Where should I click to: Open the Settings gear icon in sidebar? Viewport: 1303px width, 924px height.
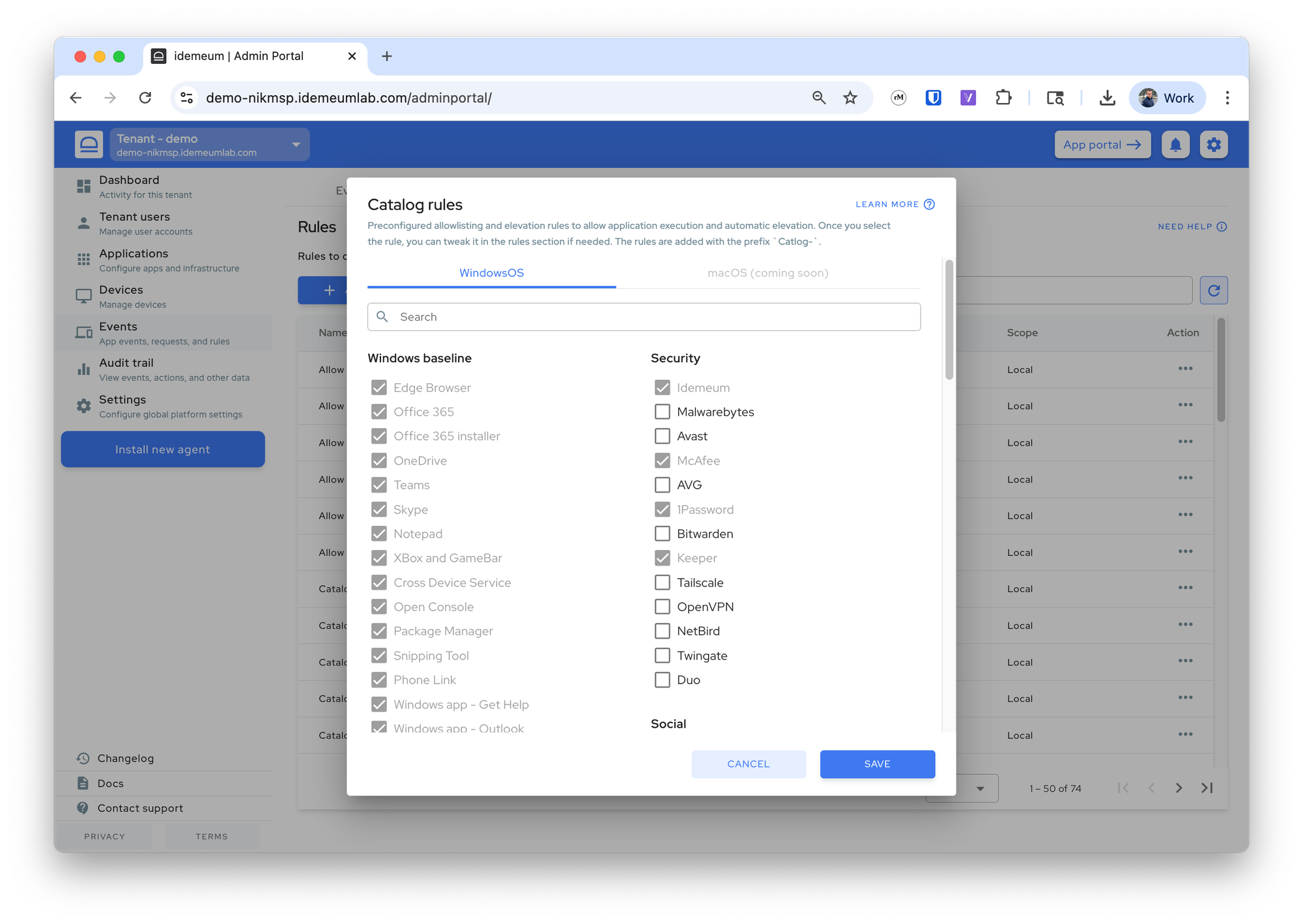[83, 406]
